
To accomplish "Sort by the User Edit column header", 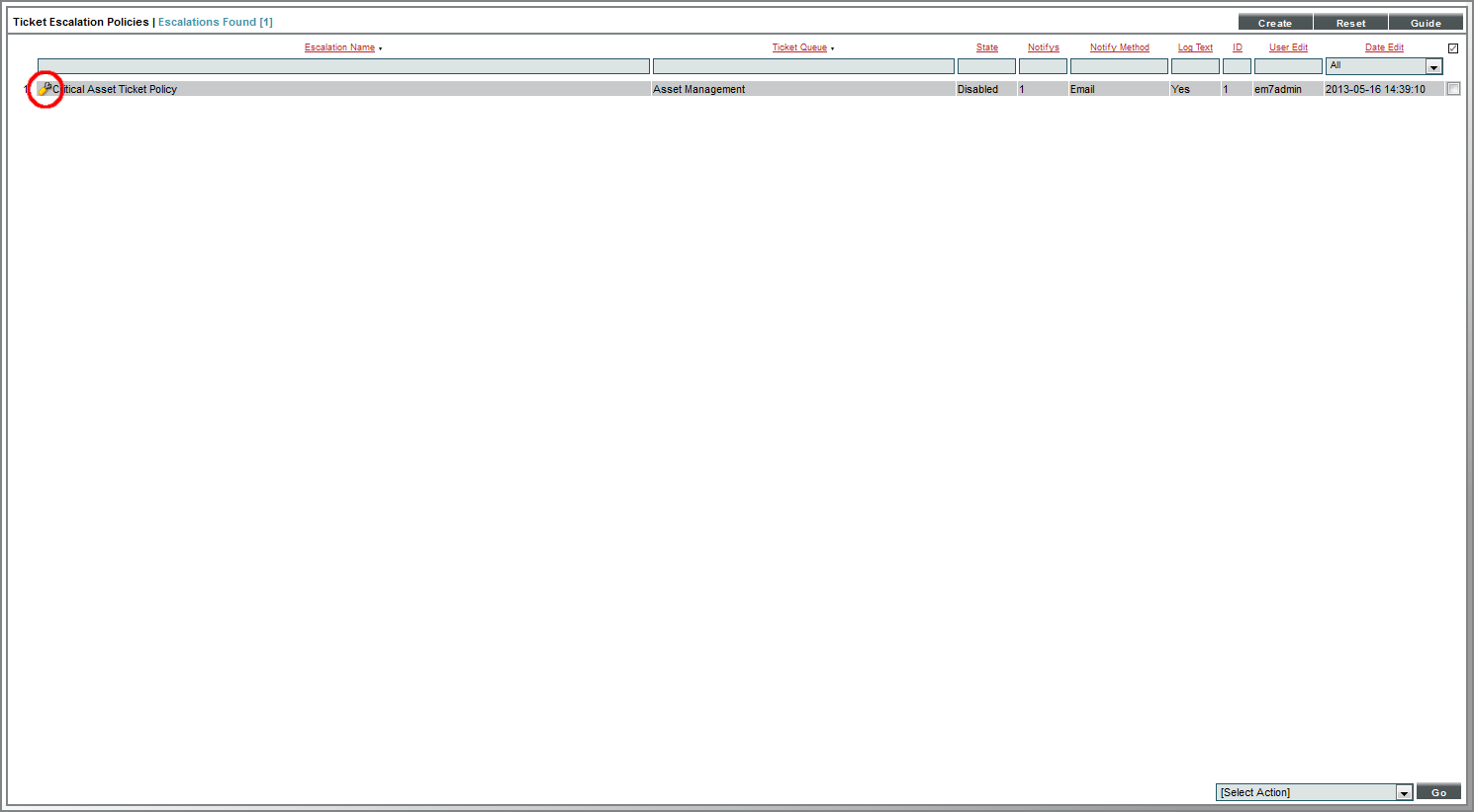I will click(x=1288, y=47).
